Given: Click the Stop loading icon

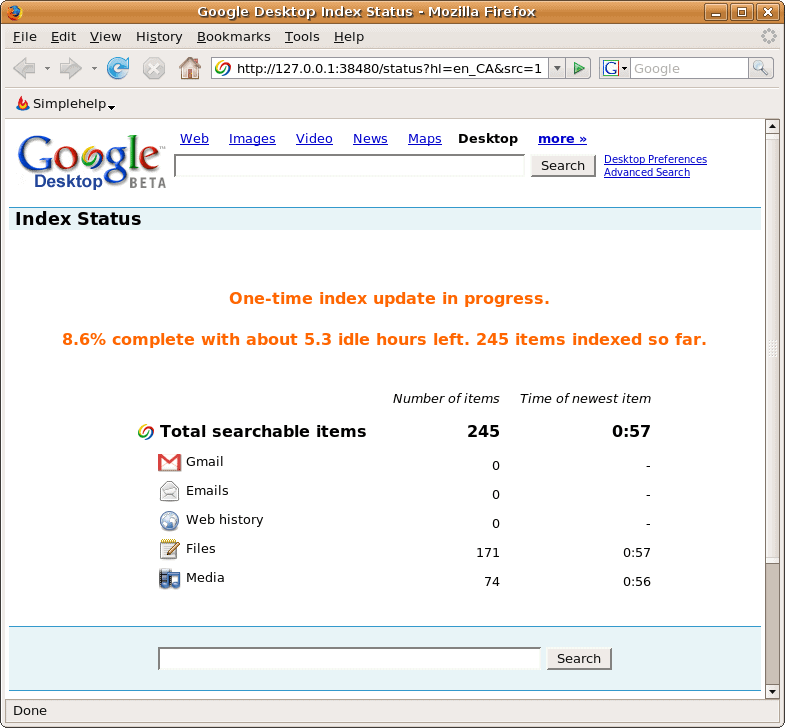Looking at the screenshot, I should coord(154,68).
